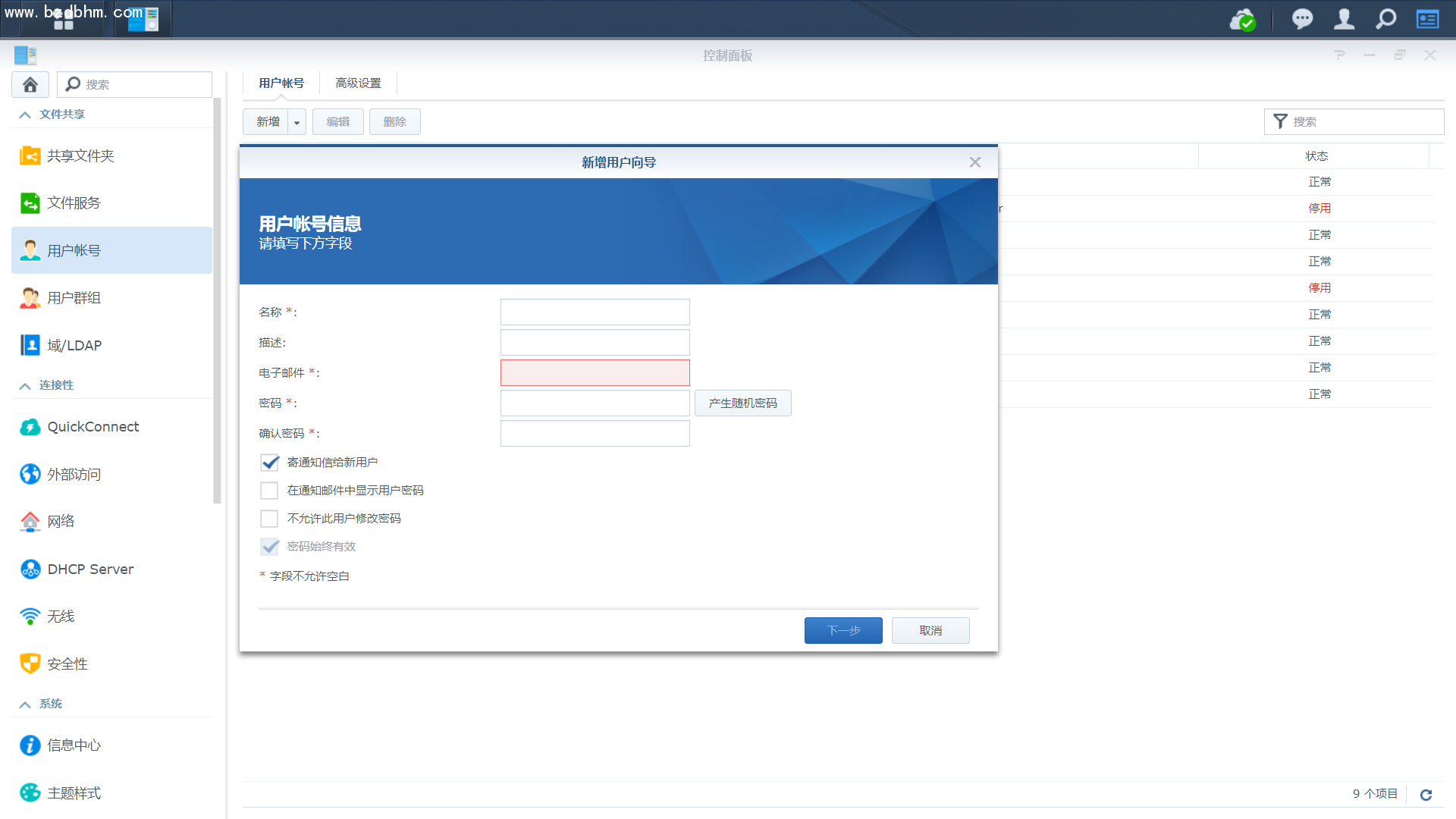Switch to Advanced Settings (高级设置) tab
Image resolution: width=1456 pixels, height=819 pixels.
click(358, 83)
